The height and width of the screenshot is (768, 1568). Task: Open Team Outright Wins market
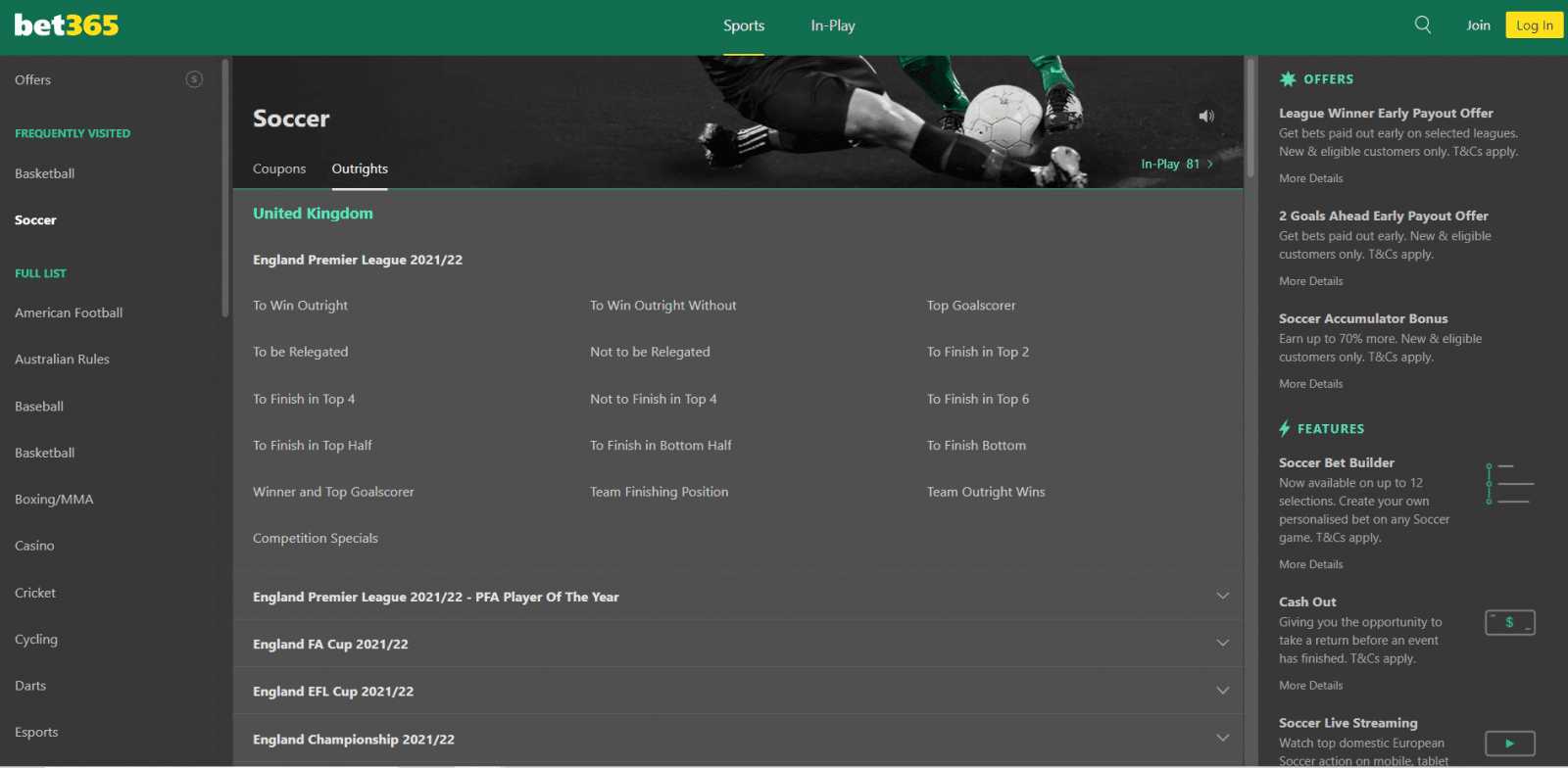point(986,492)
